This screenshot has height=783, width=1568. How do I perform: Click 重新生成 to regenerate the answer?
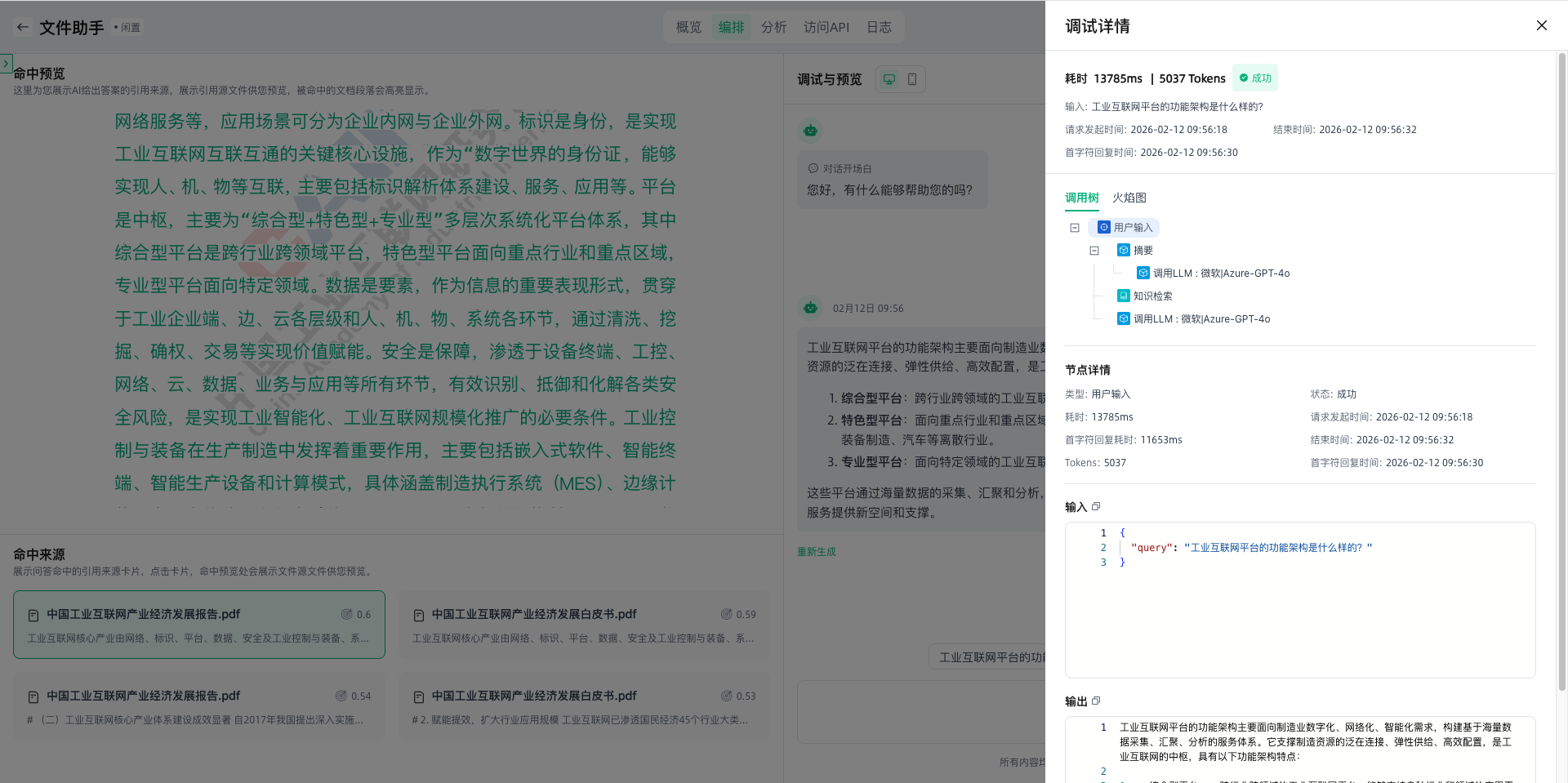816,552
